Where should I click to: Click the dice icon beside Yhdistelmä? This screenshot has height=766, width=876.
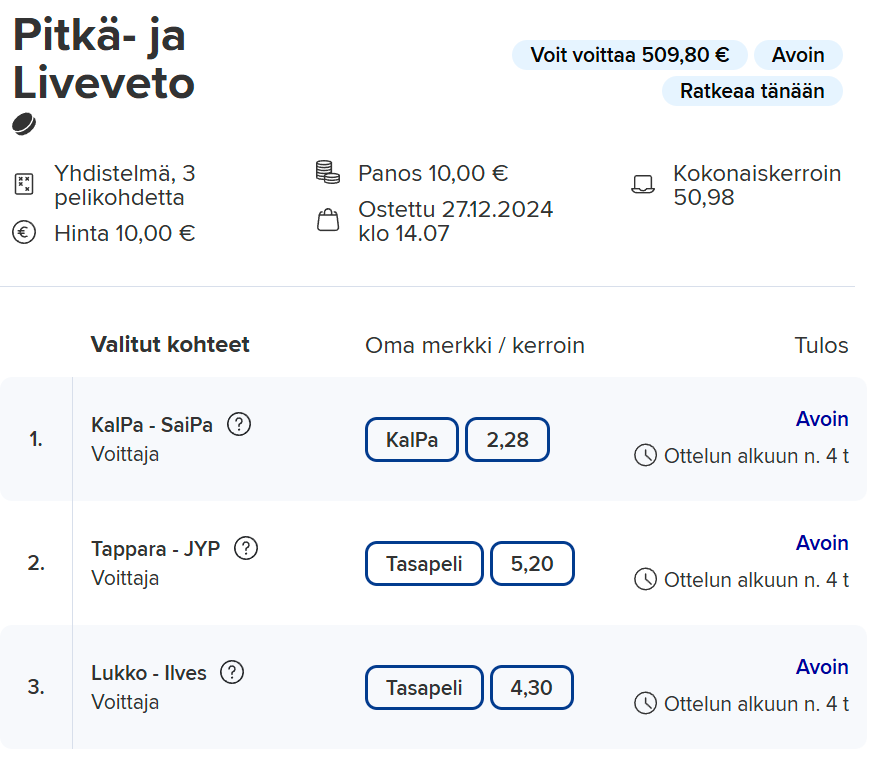24,184
